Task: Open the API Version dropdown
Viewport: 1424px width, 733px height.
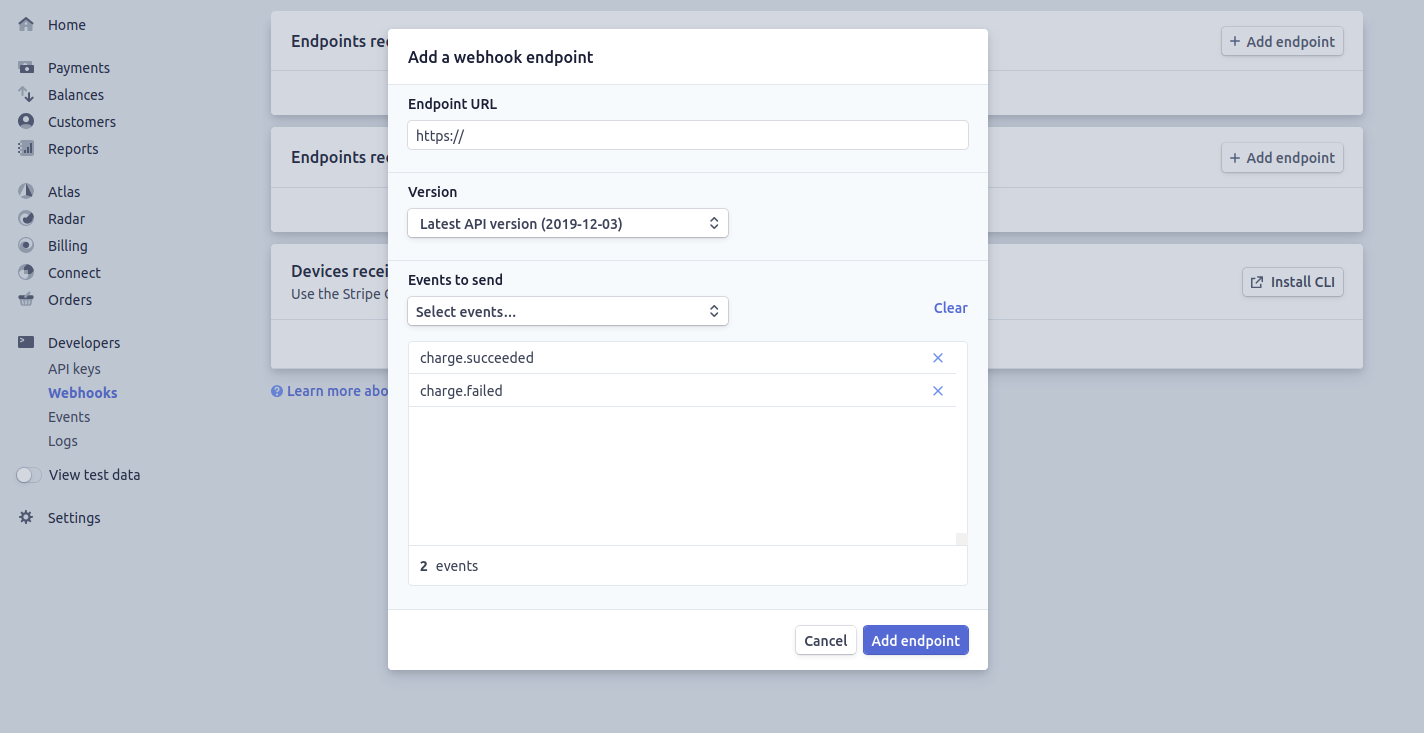Action: 567,224
